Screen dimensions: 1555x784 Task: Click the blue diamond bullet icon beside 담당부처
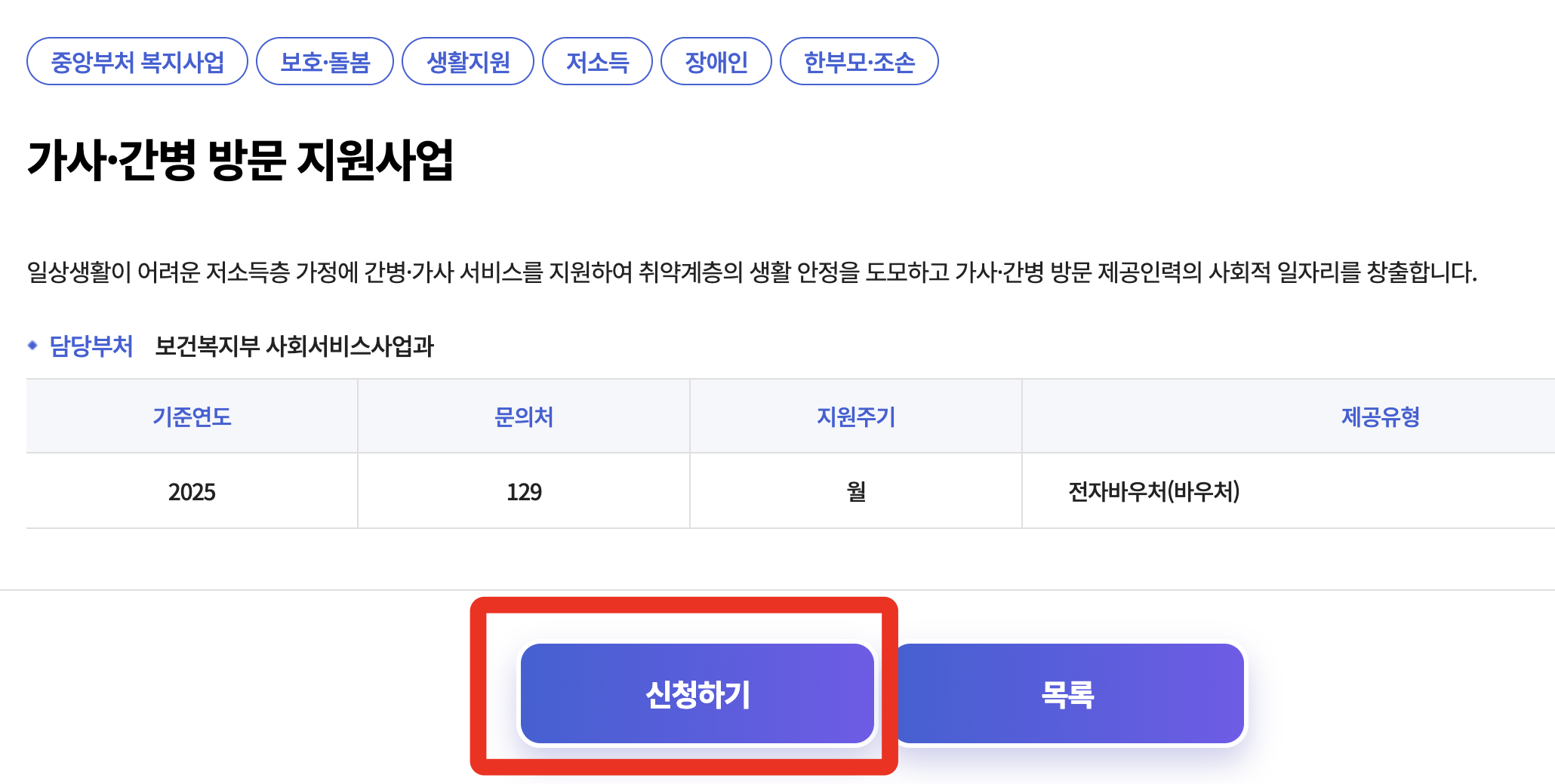pos(32,347)
